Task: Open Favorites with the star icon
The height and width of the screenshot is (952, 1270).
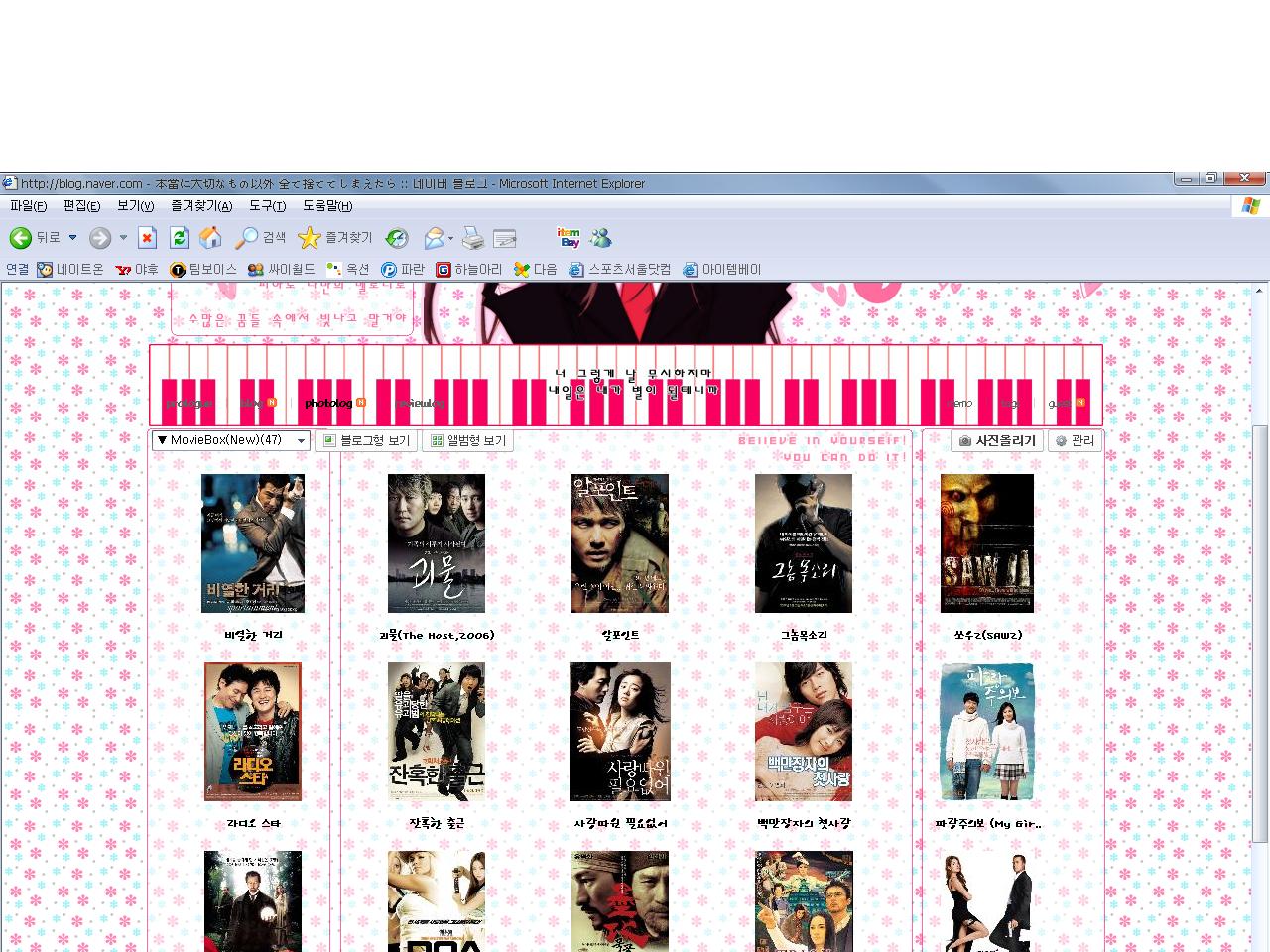Action: (x=335, y=238)
